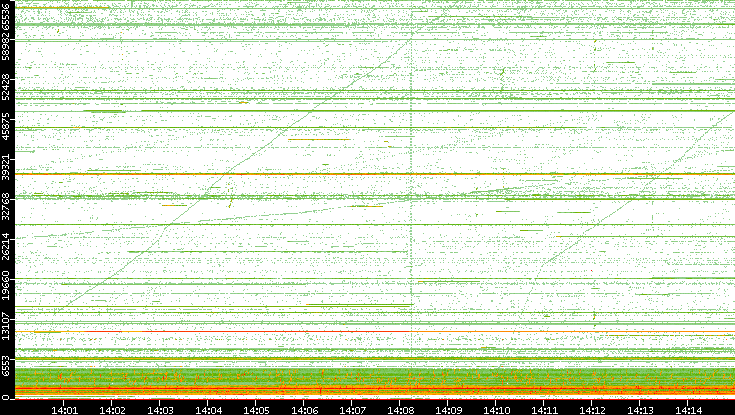Click the 6553 vertical axis label
The image size is (735, 415).
pyautogui.click(x=8, y=364)
